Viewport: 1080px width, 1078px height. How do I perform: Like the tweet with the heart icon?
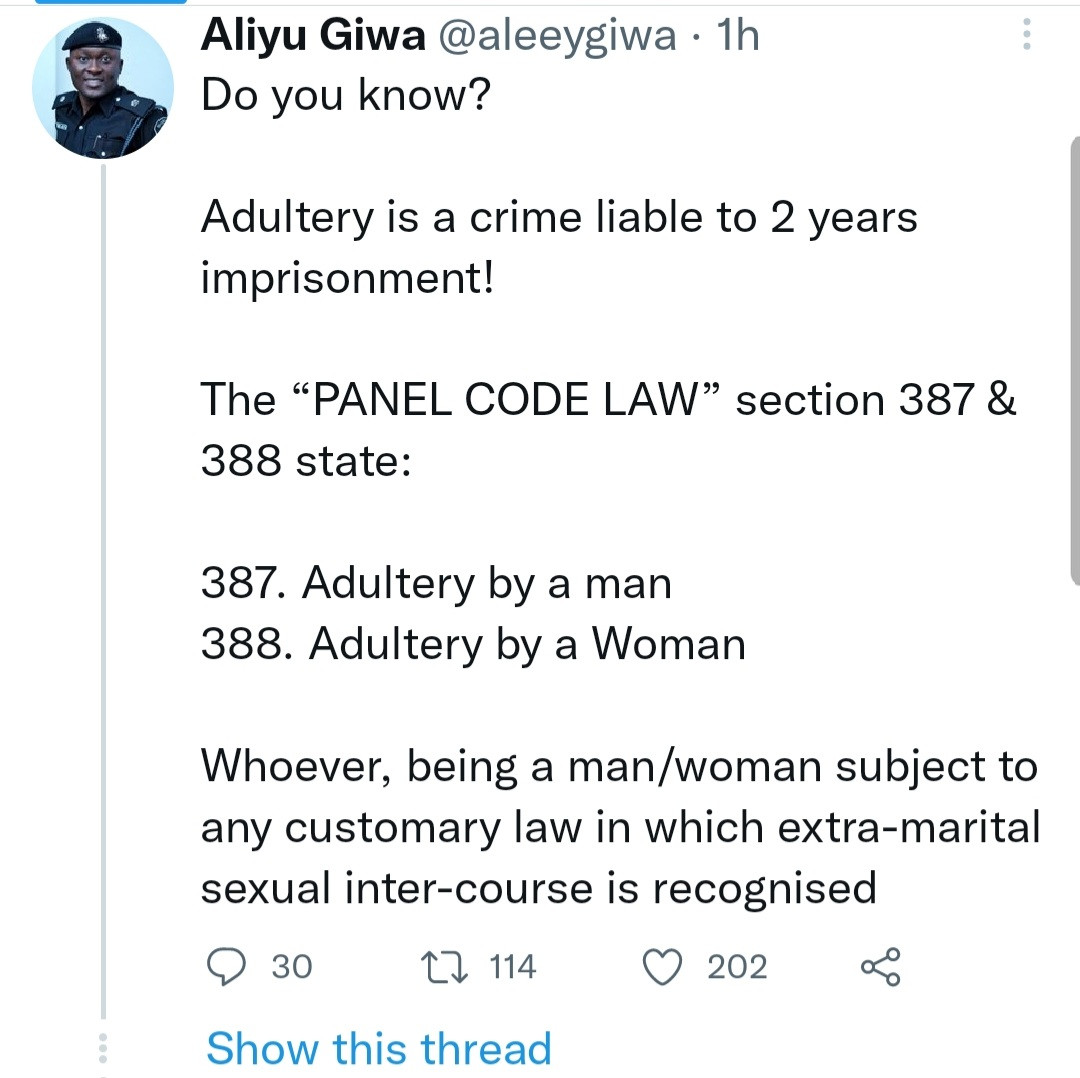[x=664, y=967]
